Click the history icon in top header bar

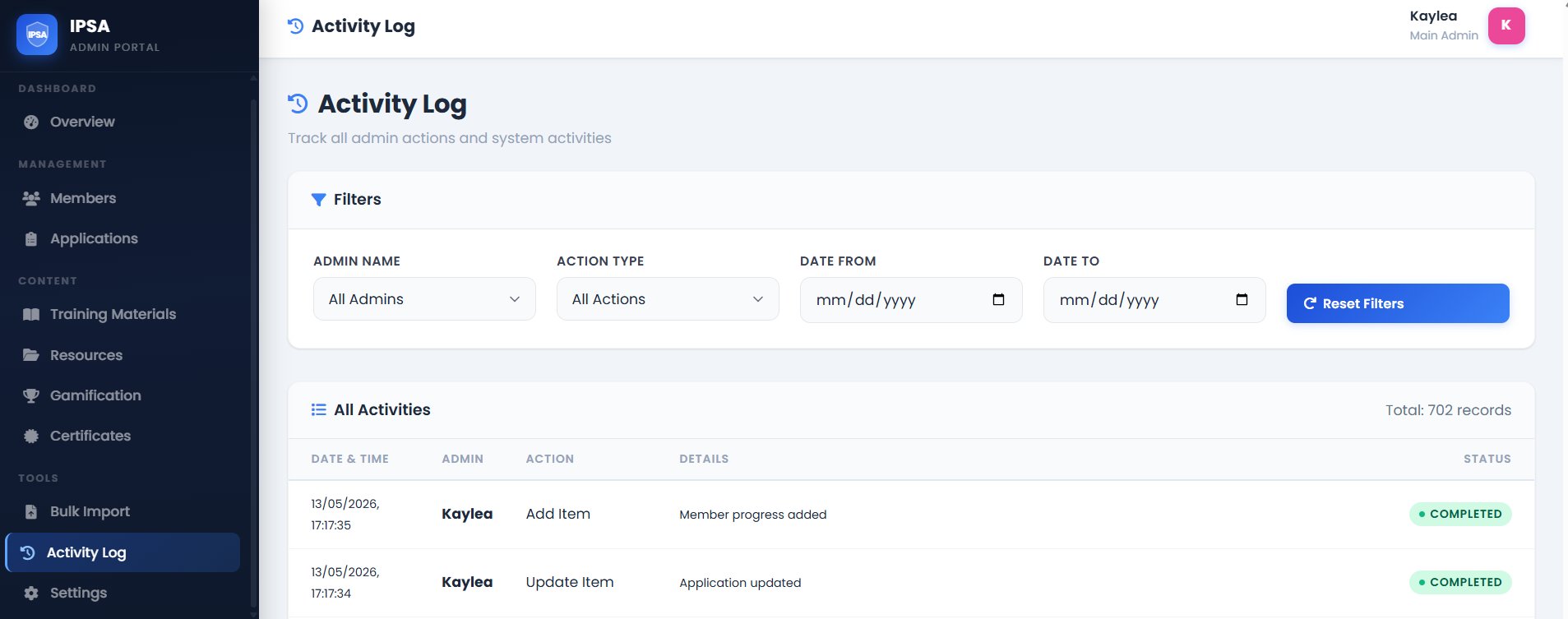click(295, 26)
